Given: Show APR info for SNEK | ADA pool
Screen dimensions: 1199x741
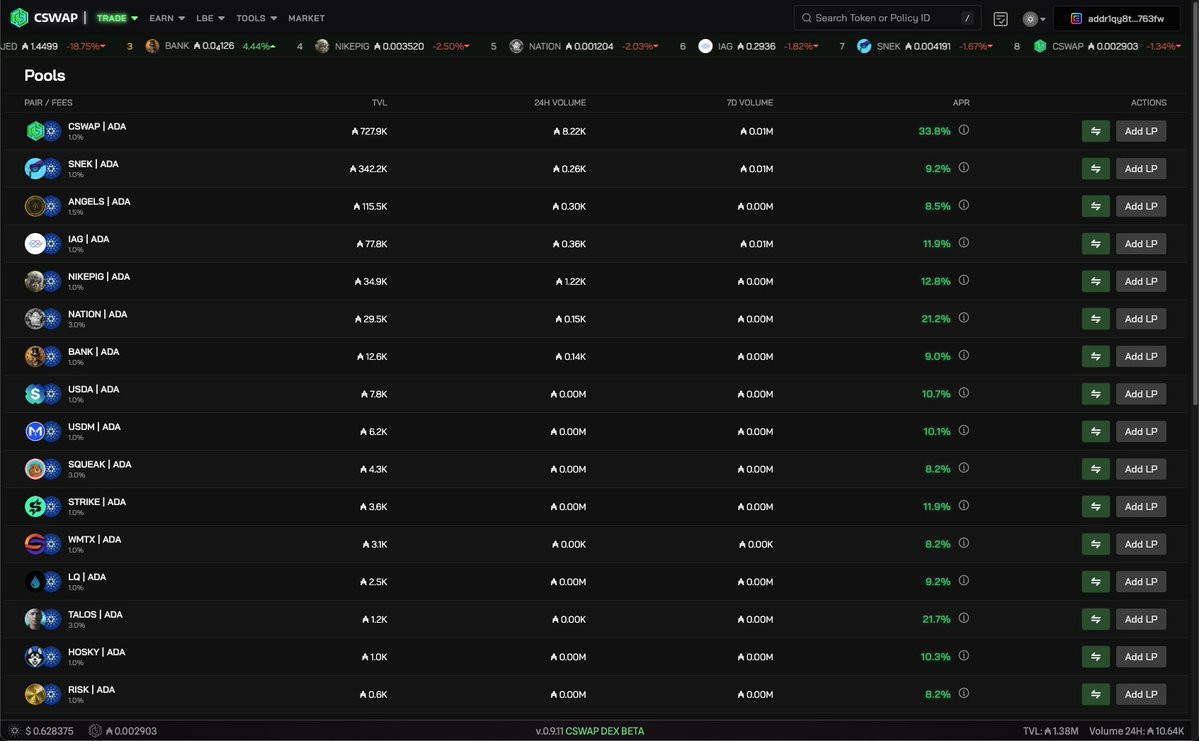Looking at the screenshot, I should (963, 167).
